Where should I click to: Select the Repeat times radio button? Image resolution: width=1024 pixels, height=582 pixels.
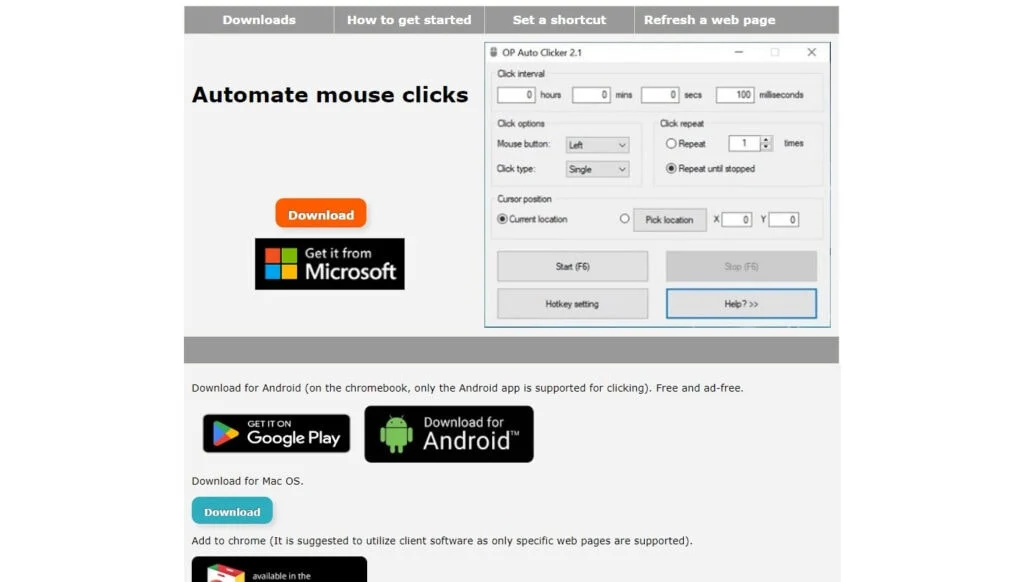point(671,143)
